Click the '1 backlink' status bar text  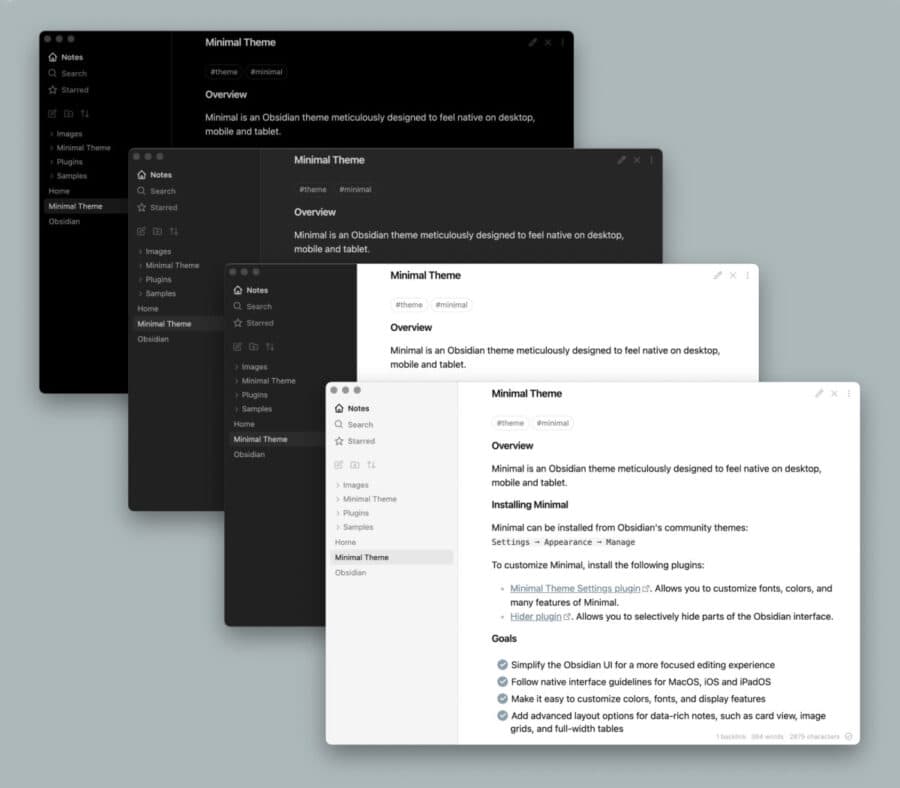pos(731,736)
